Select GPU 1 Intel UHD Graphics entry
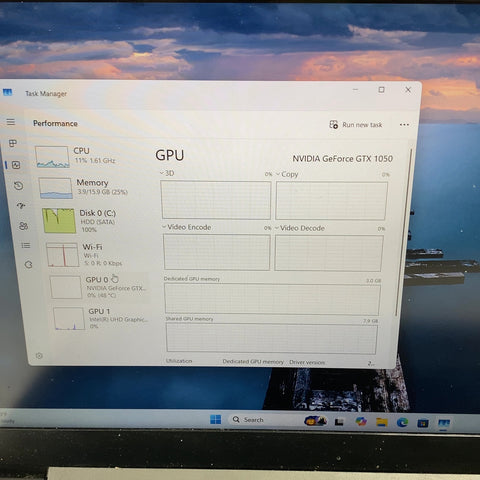 tap(100, 319)
